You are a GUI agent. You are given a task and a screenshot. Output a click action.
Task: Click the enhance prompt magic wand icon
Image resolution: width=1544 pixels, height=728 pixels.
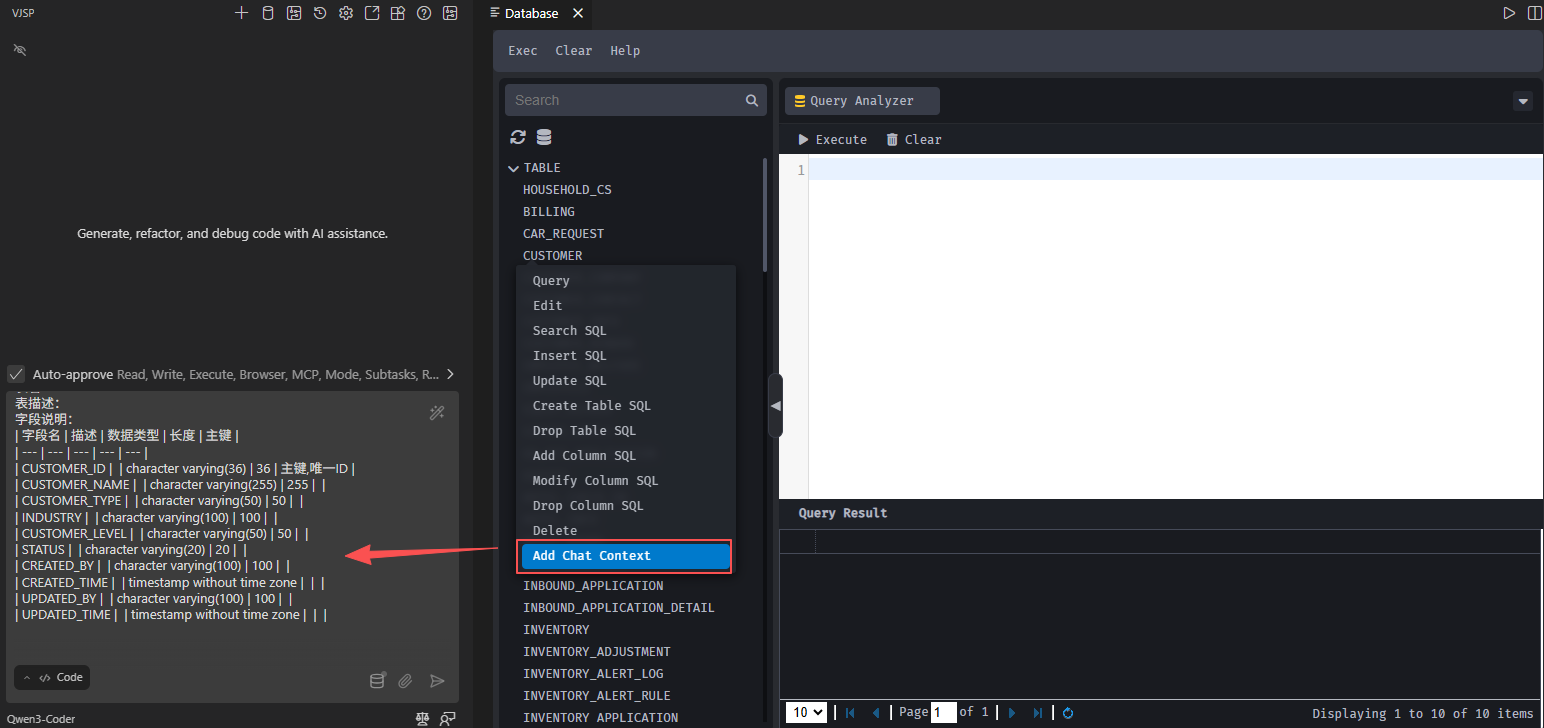tap(437, 413)
